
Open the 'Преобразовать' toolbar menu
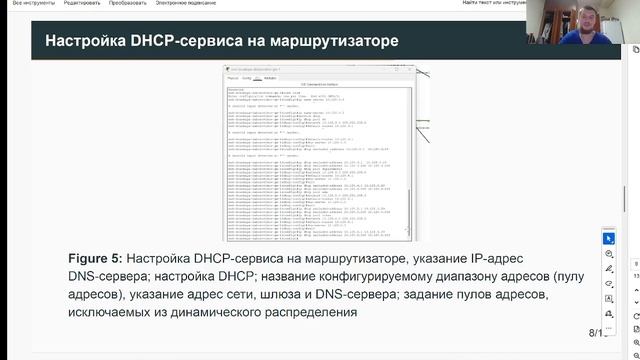click(x=127, y=3)
